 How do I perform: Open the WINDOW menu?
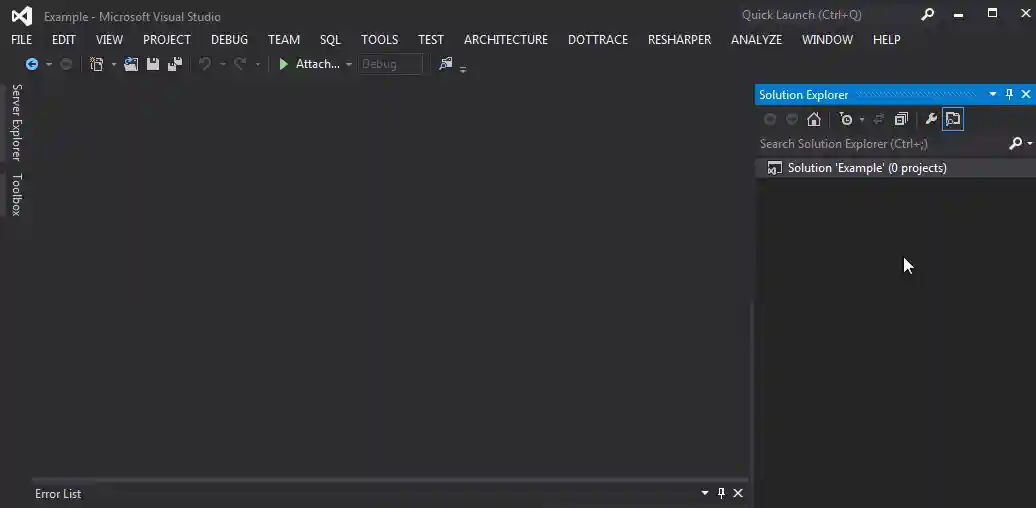827,40
